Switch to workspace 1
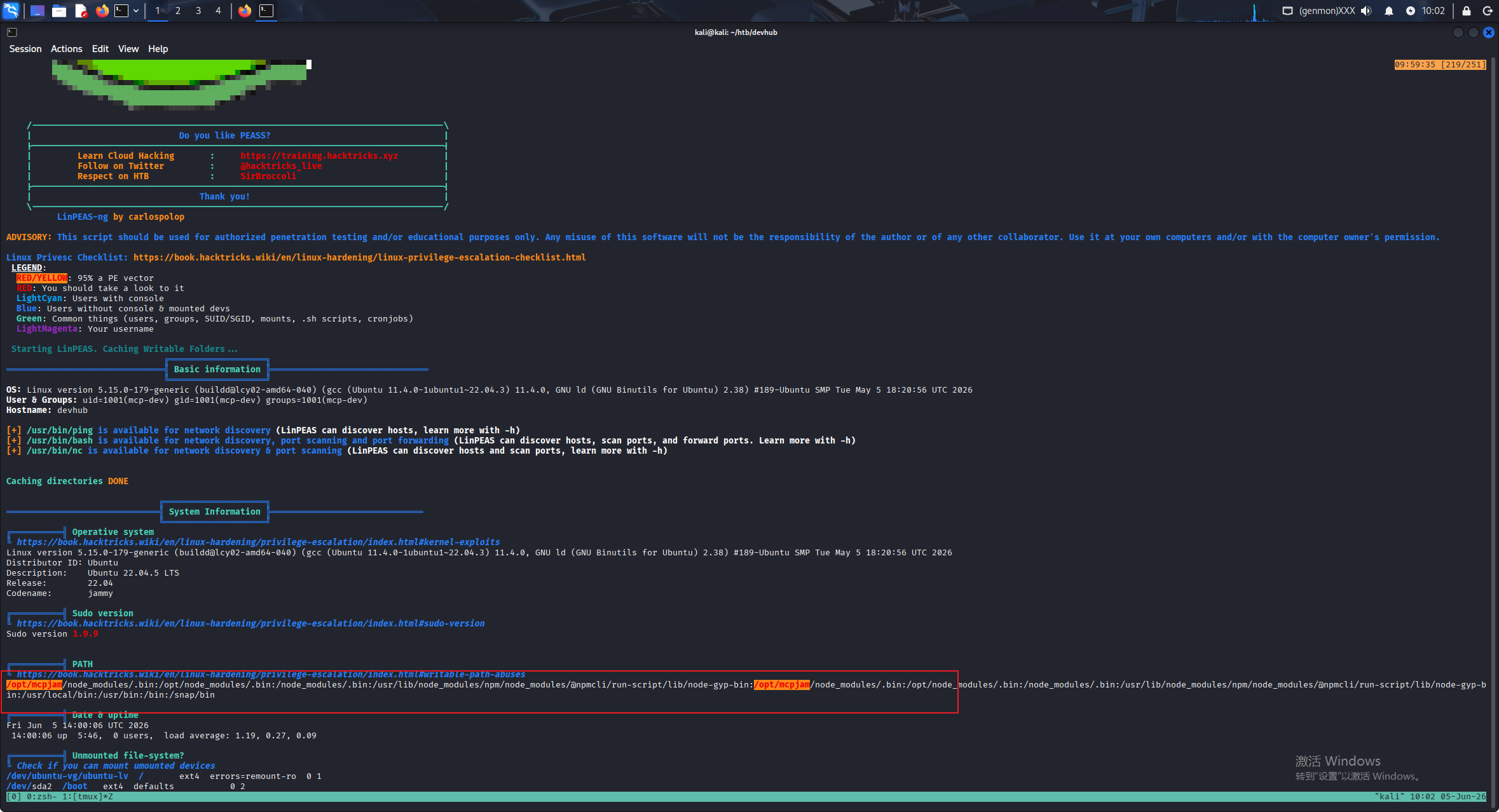Screen dimensions: 1499x812 (x=158, y=11)
